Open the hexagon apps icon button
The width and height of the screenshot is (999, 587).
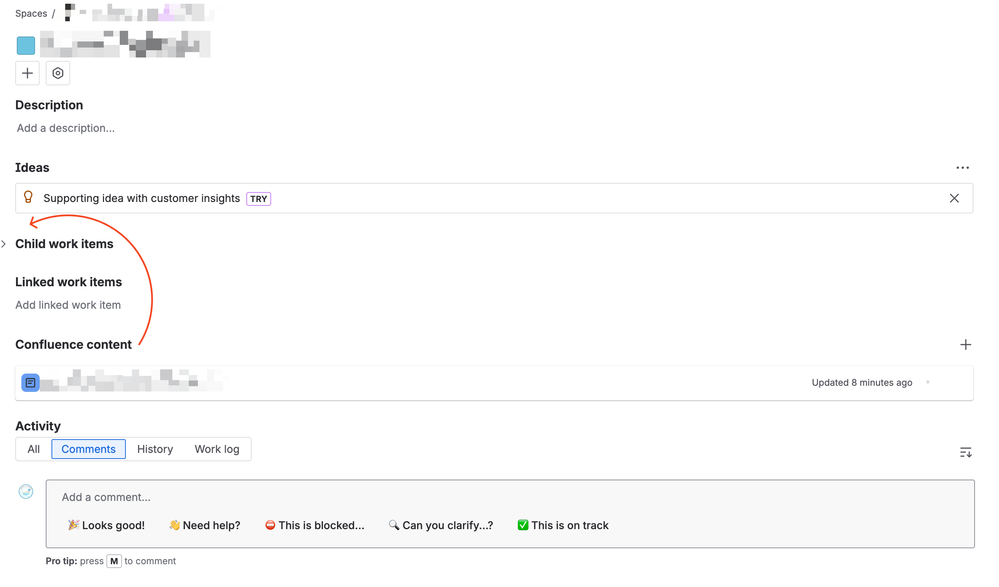(x=58, y=73)
